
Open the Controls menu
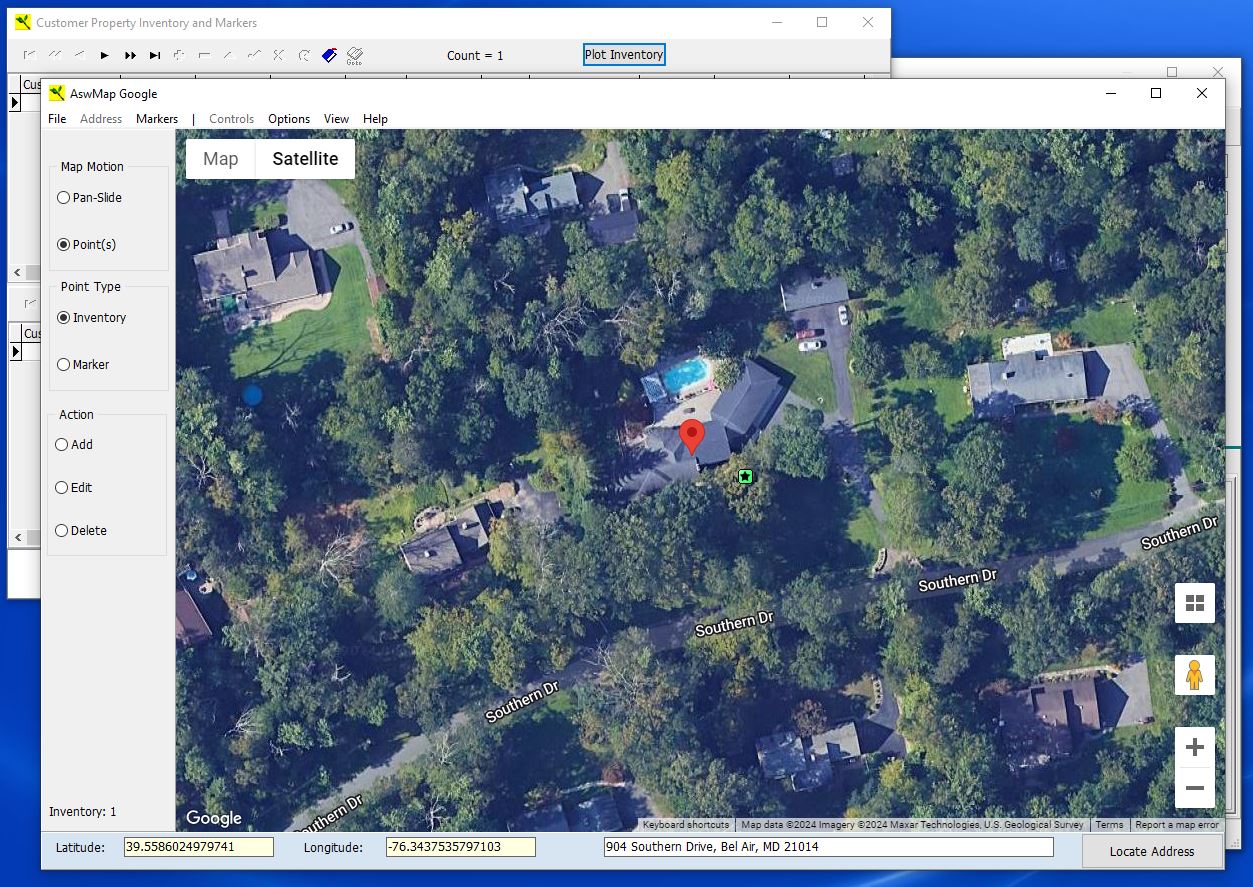click(x=232, y=119)
